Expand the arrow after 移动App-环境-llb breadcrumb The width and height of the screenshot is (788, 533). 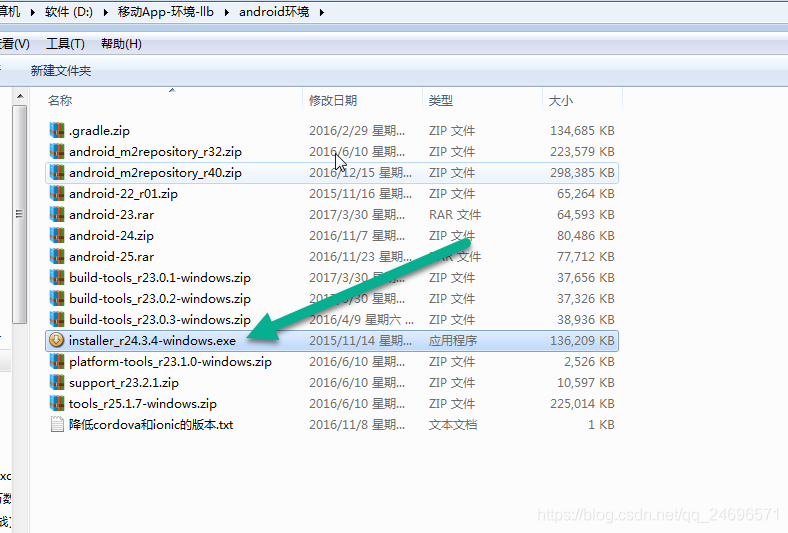pos(227,12)
